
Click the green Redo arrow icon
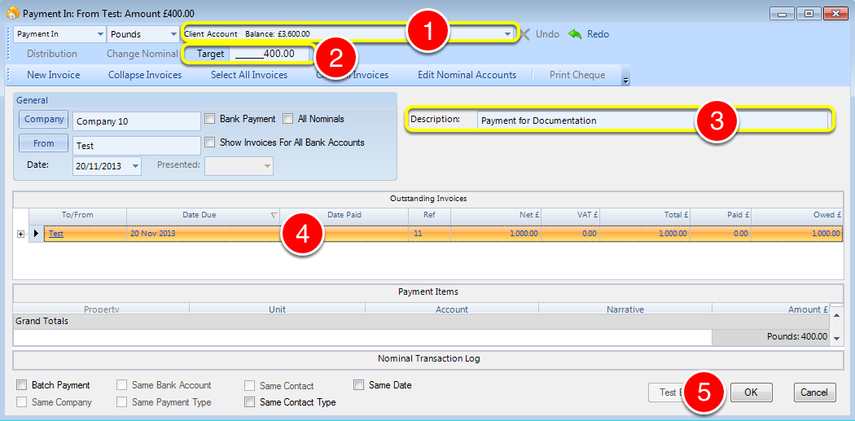(575, 34)
